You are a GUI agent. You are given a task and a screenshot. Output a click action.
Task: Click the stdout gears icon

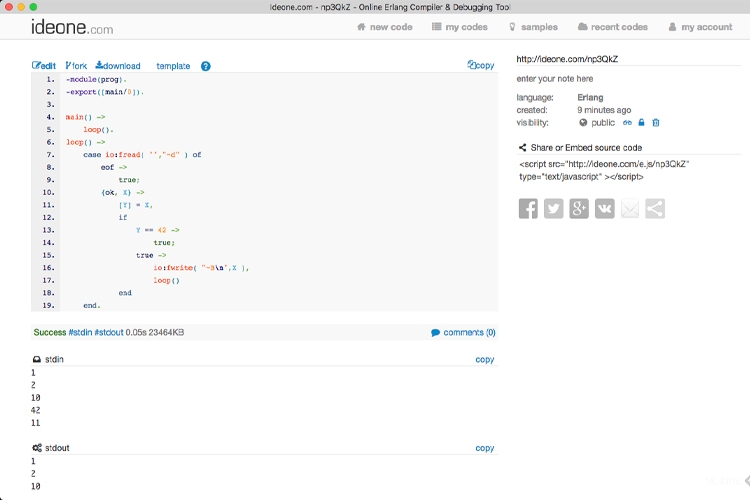[37, 448]
